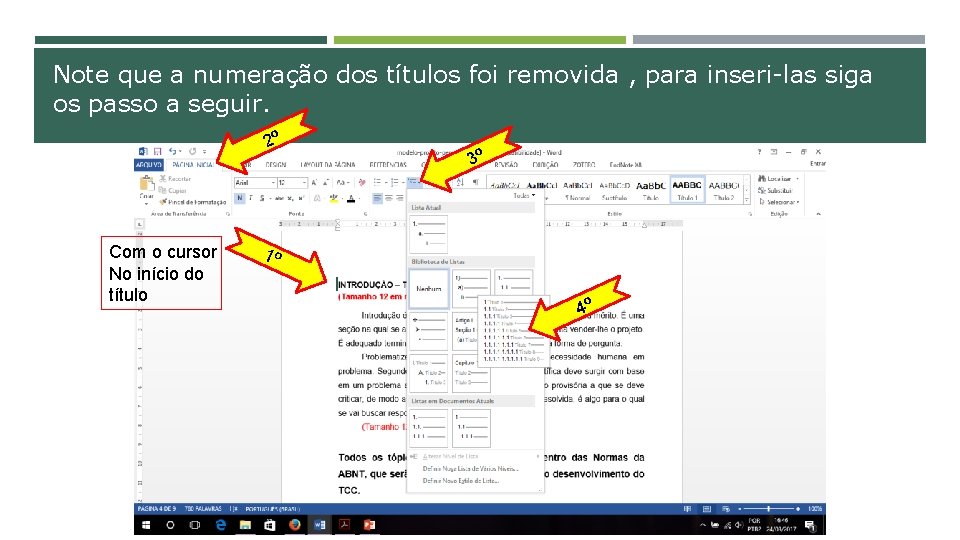The width and height of the screenshot is (960, 540).
Task: Toggle italic I formatting button
Action: point(250,198)
